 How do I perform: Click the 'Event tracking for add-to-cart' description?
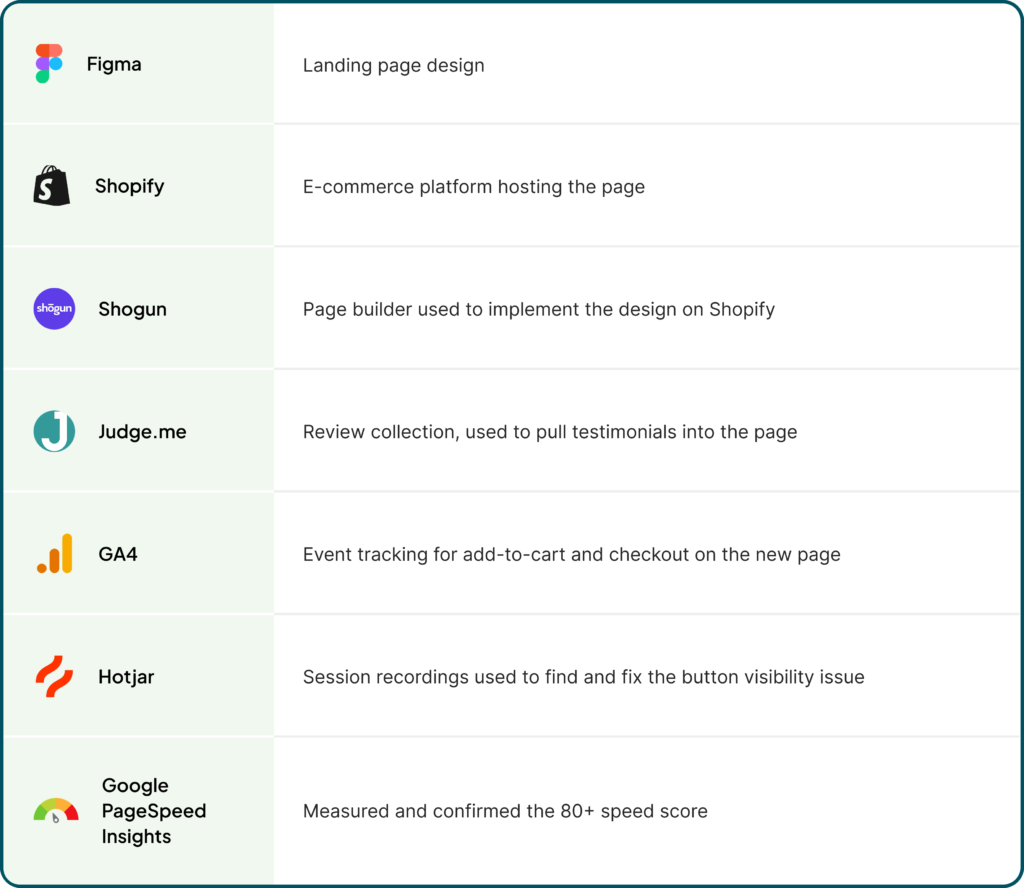point(571,554)
